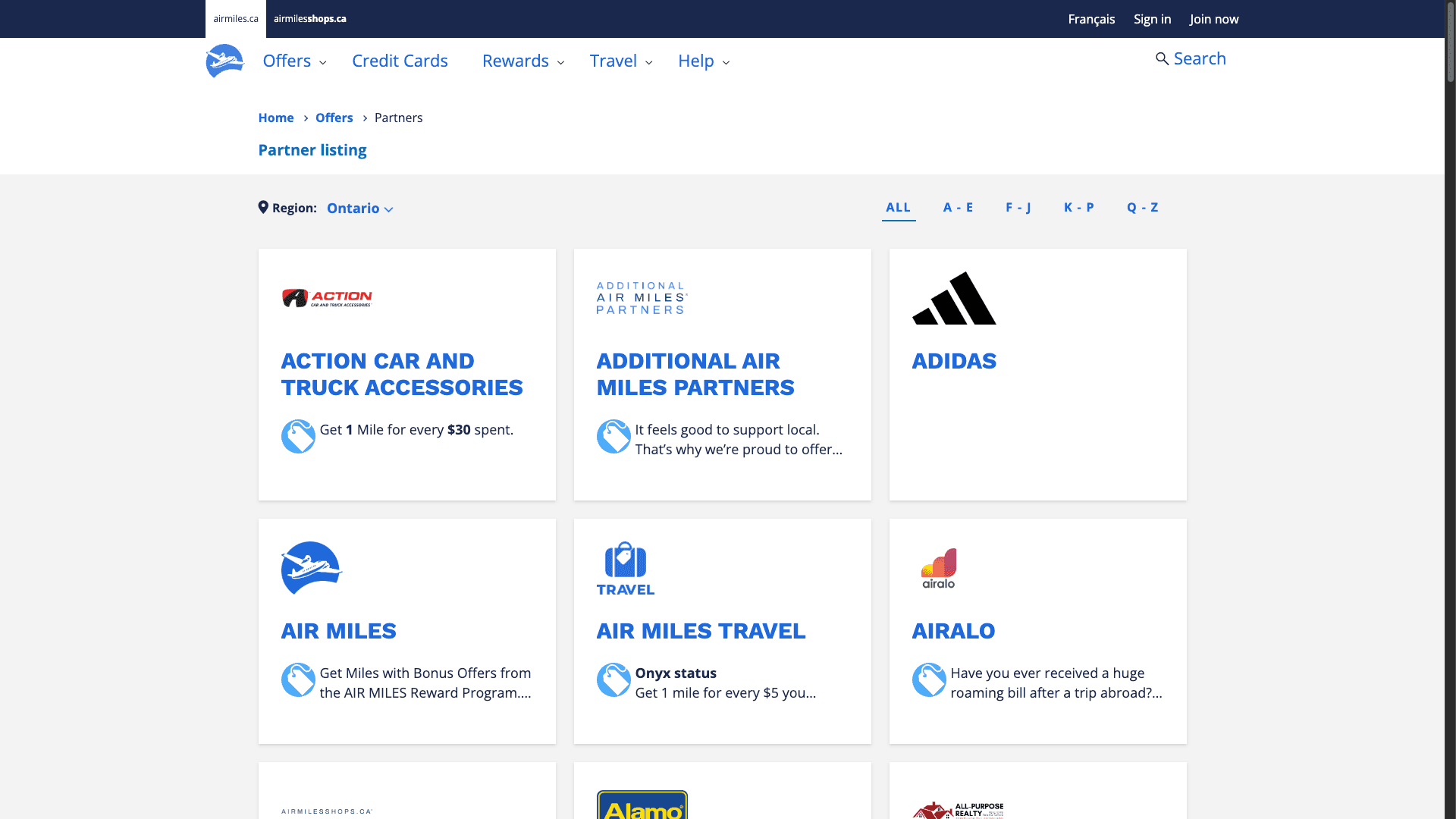
Task: Click 'It feels good to support local' text
Action: (727, 429)
